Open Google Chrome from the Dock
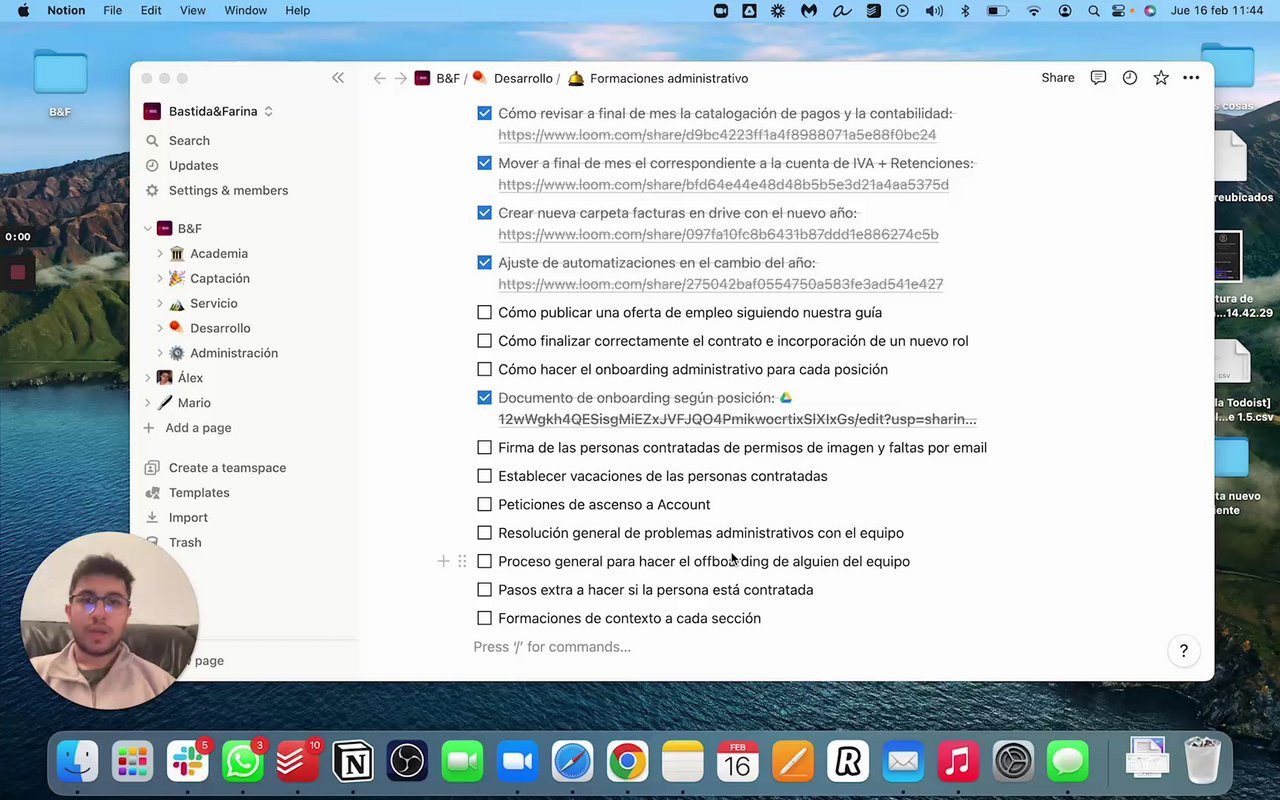The width and height of the screenshot is (1280, 800). (627, 763)
